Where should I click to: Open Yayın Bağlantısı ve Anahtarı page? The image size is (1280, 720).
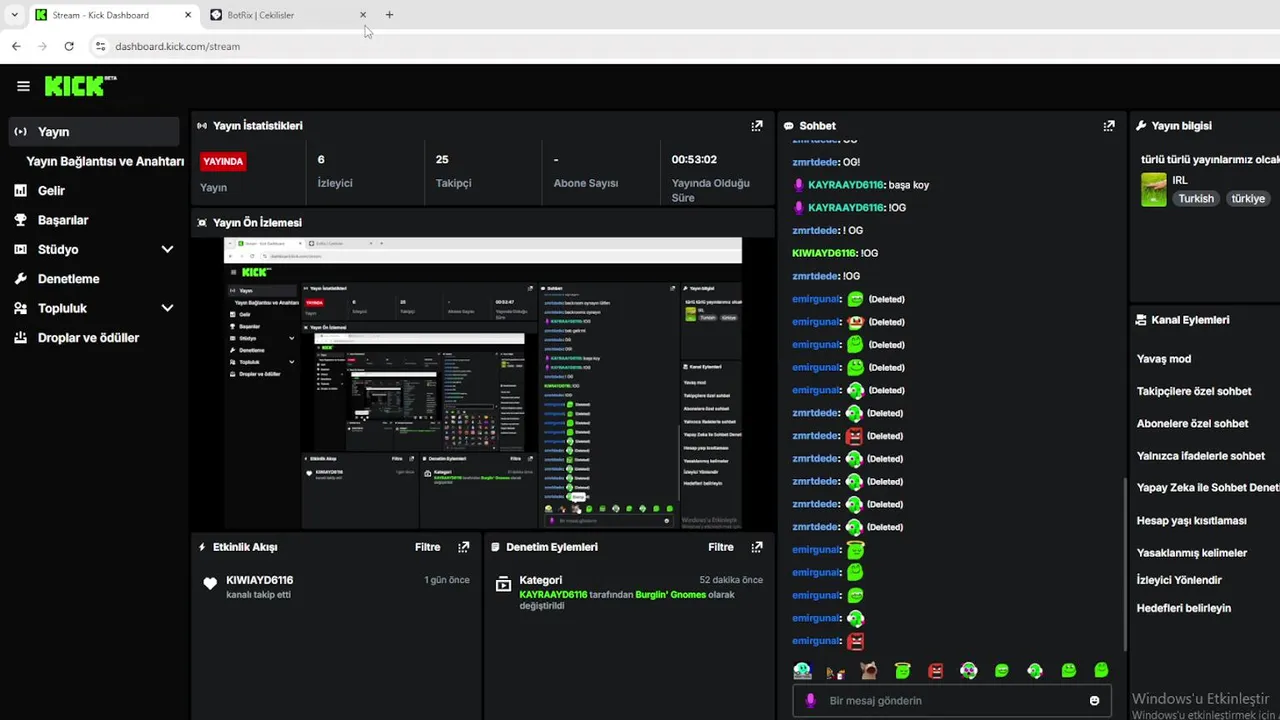coord(105,161)
